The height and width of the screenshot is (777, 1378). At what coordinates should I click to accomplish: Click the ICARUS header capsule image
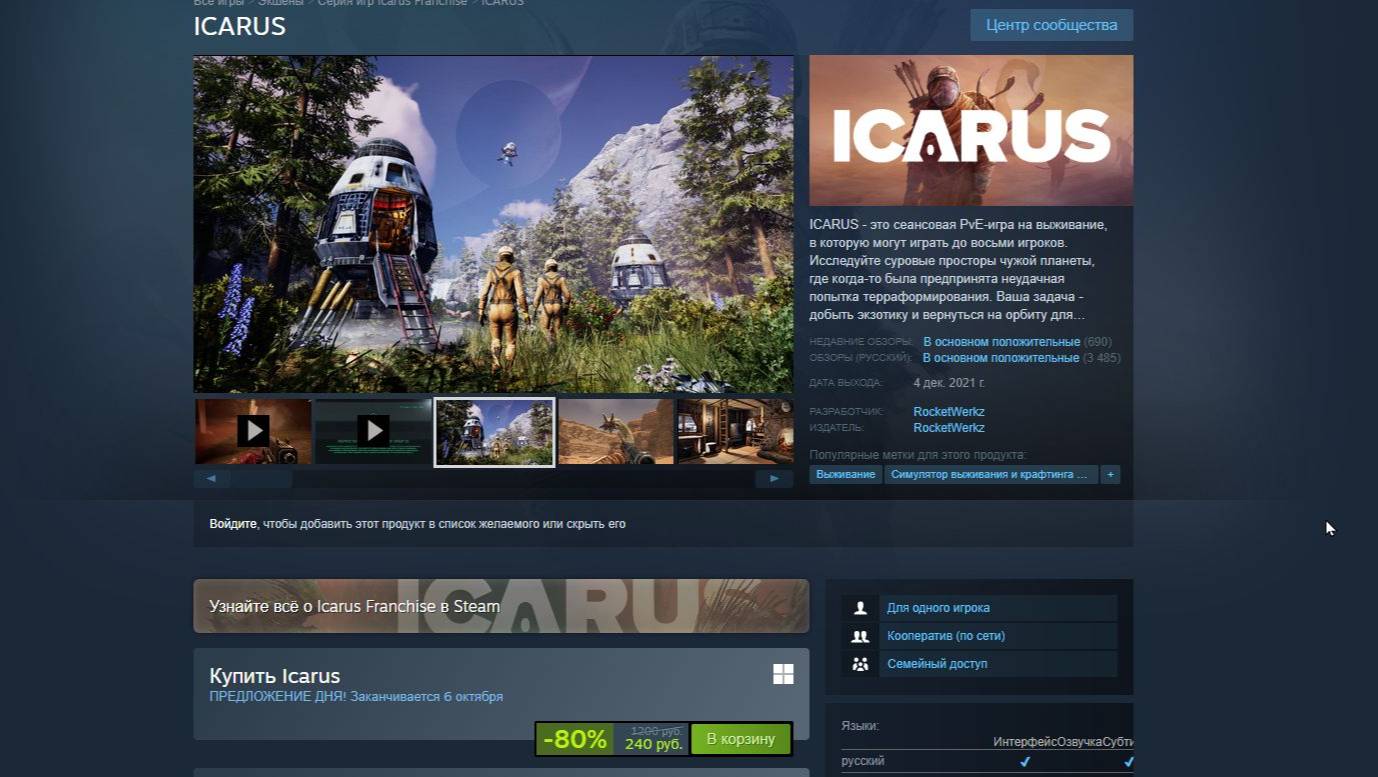971,130
